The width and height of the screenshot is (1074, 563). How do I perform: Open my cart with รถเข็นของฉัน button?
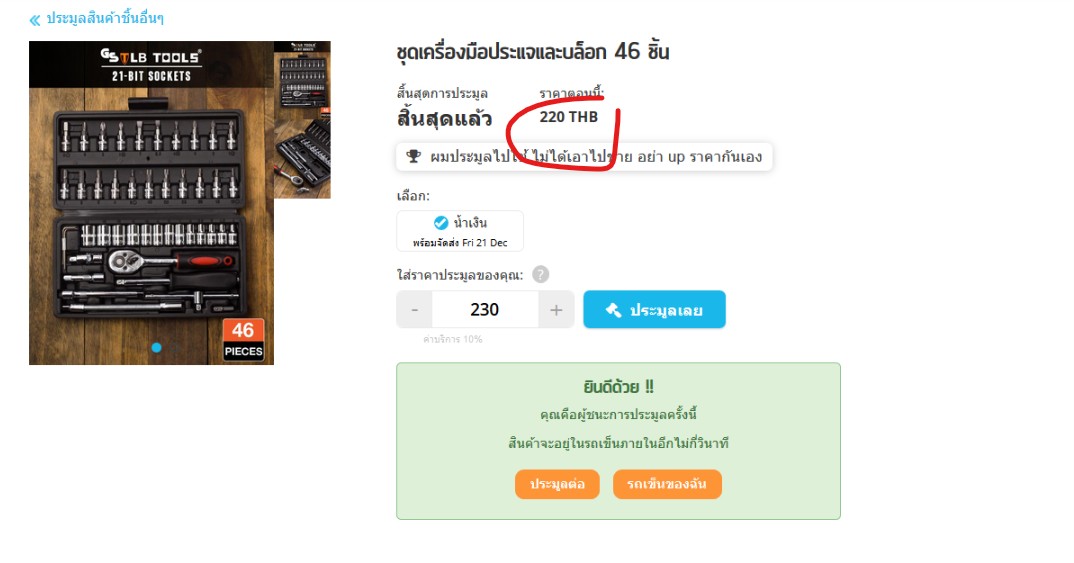click(x=666, y=484)
